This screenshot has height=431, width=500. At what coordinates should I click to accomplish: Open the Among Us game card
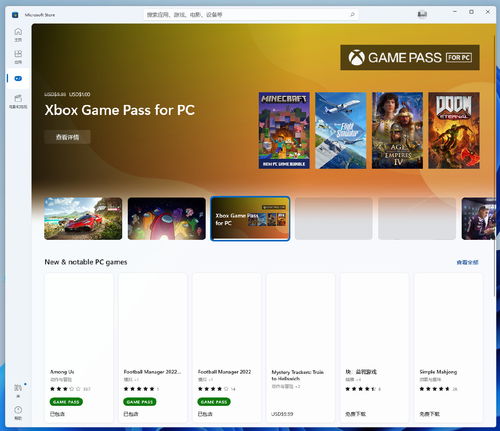(x=79, y=348)
